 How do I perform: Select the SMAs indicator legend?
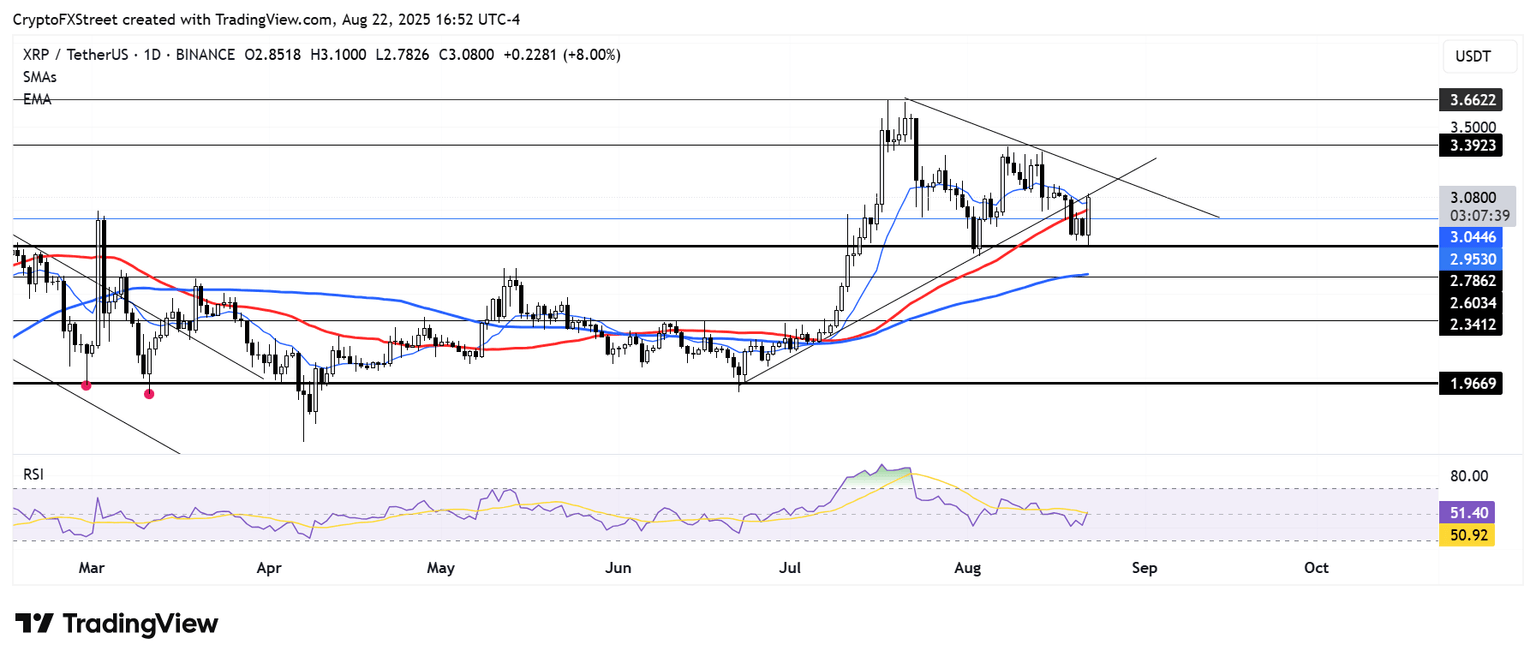coord(40,77)
